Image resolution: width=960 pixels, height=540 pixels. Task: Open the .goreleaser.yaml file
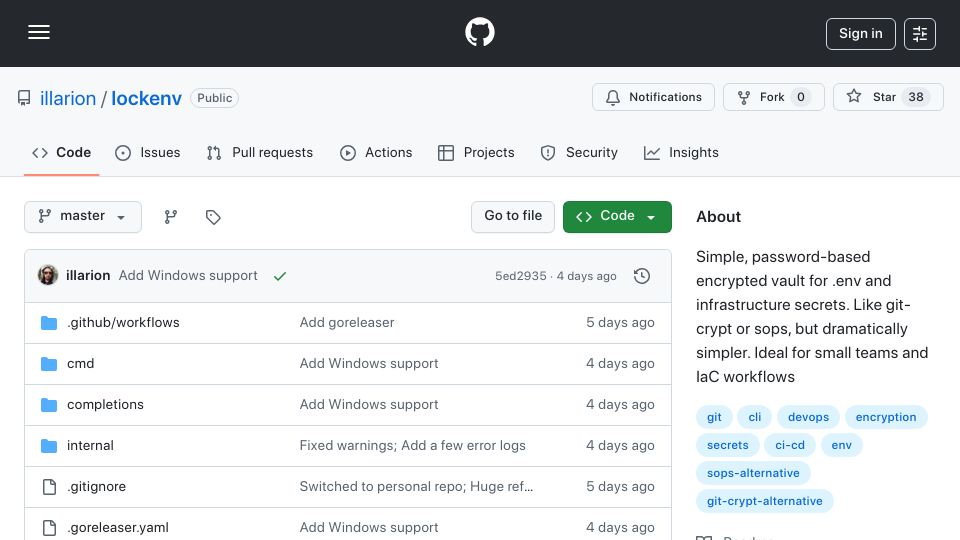(x=118, y=528)
